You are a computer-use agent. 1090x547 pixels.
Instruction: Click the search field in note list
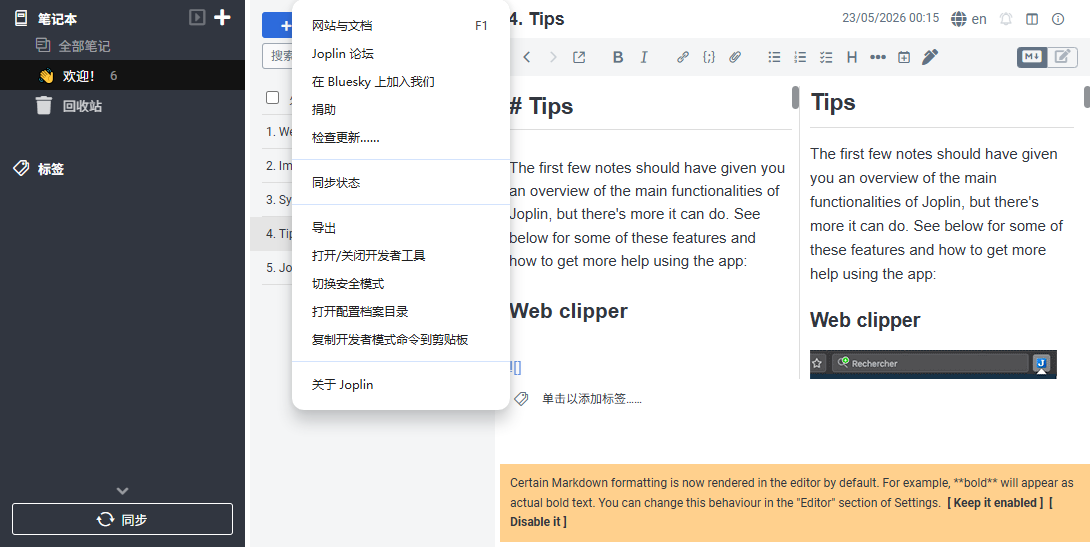click(x=277, y=56)
